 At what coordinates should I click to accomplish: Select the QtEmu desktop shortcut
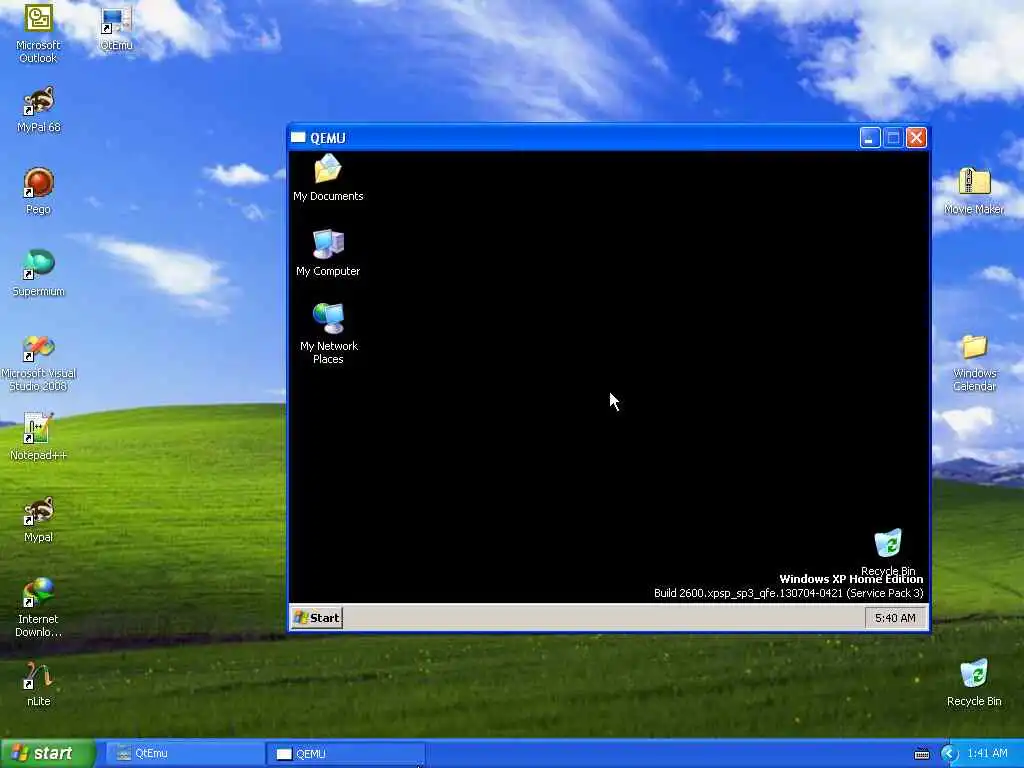pyautogui.click(x=116, y=28)
